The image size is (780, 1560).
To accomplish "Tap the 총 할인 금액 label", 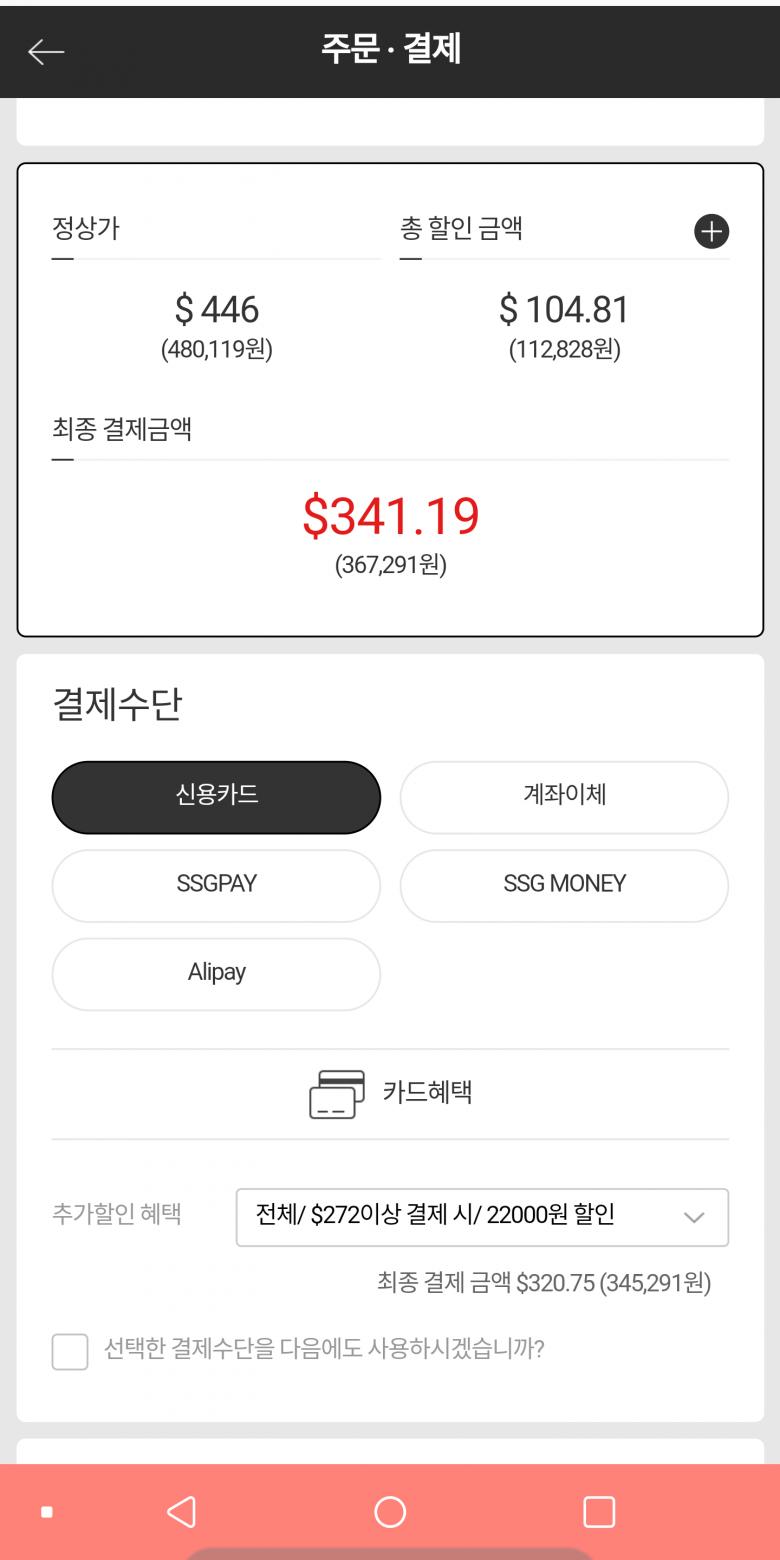I will pos(461,229).
